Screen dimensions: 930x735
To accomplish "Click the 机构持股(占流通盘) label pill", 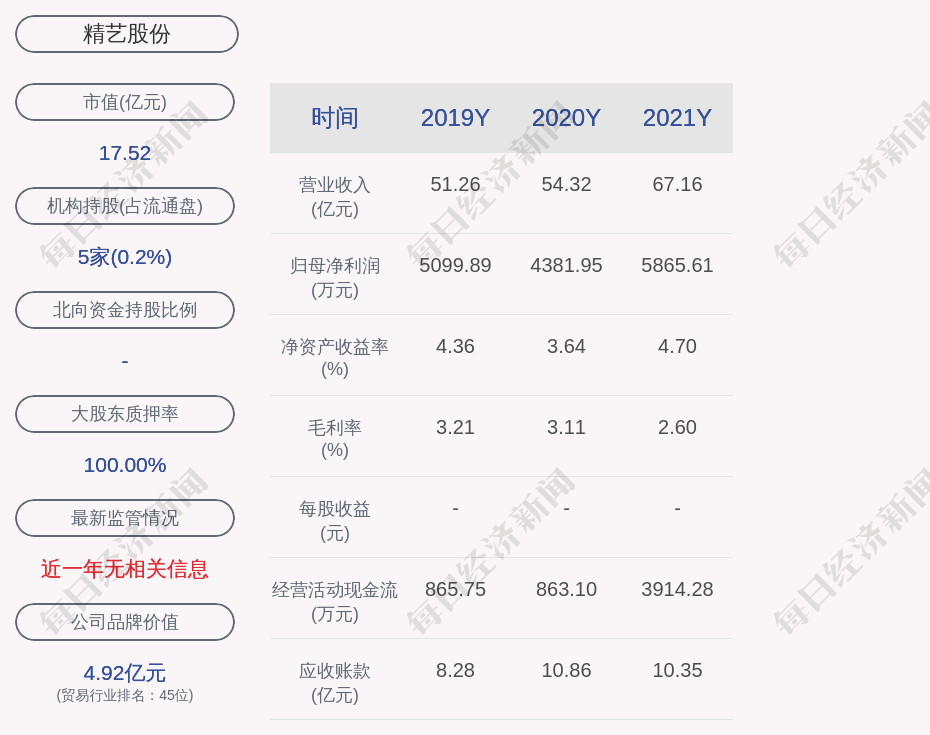I will click(125, 206).
